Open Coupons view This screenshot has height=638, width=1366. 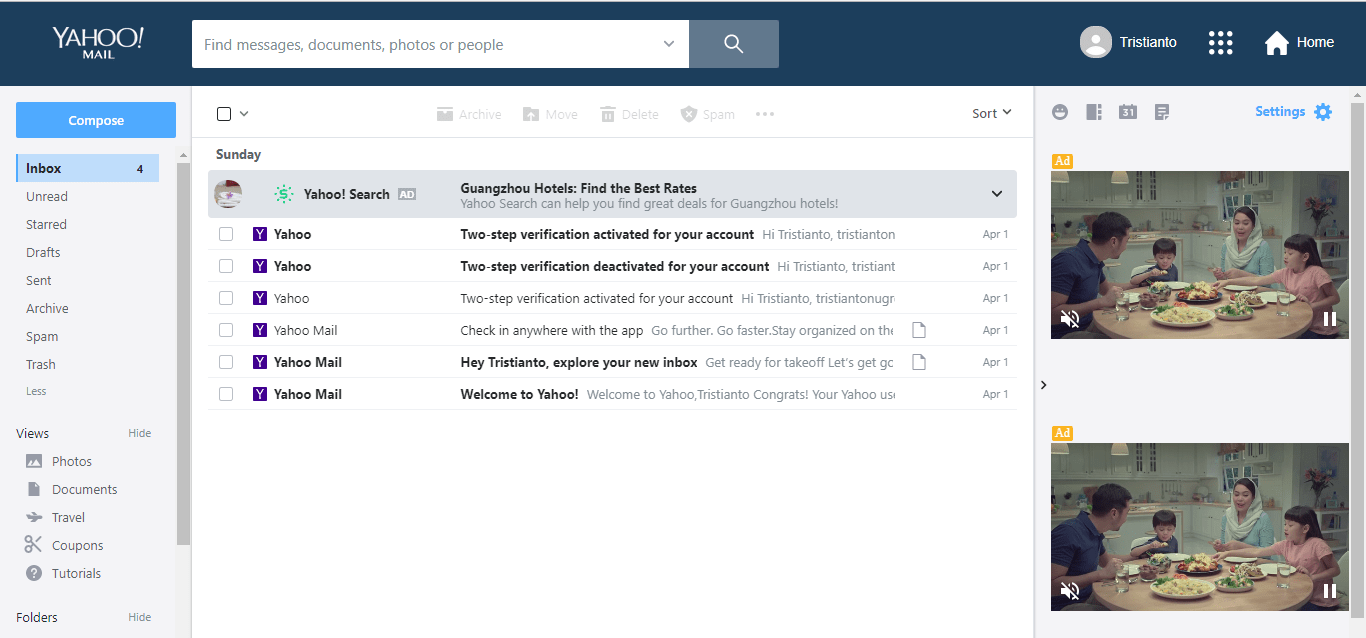[77, 545]
